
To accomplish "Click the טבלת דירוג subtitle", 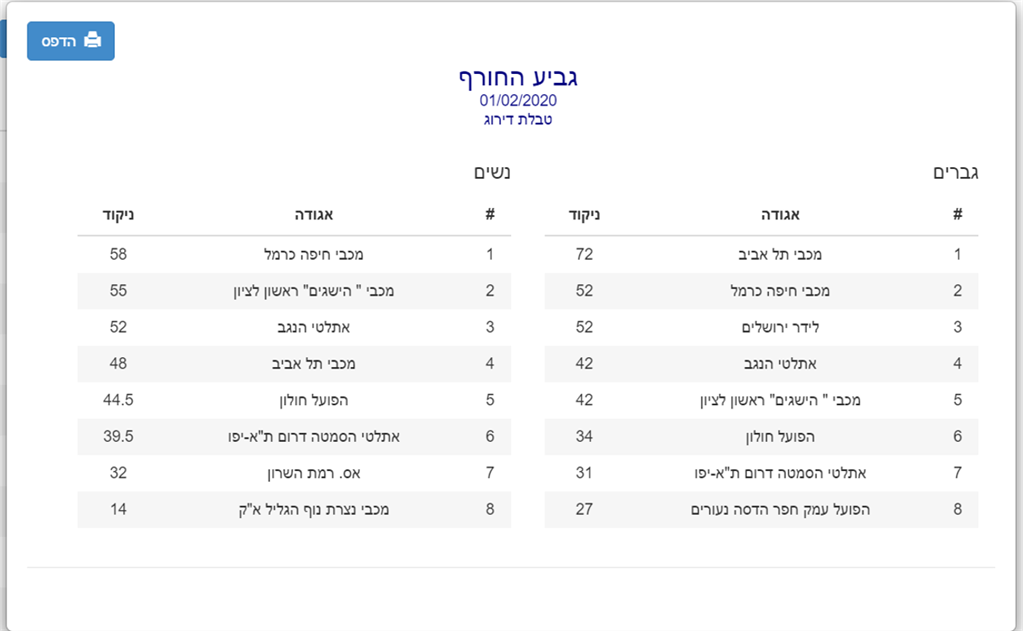I will point(518,119).
